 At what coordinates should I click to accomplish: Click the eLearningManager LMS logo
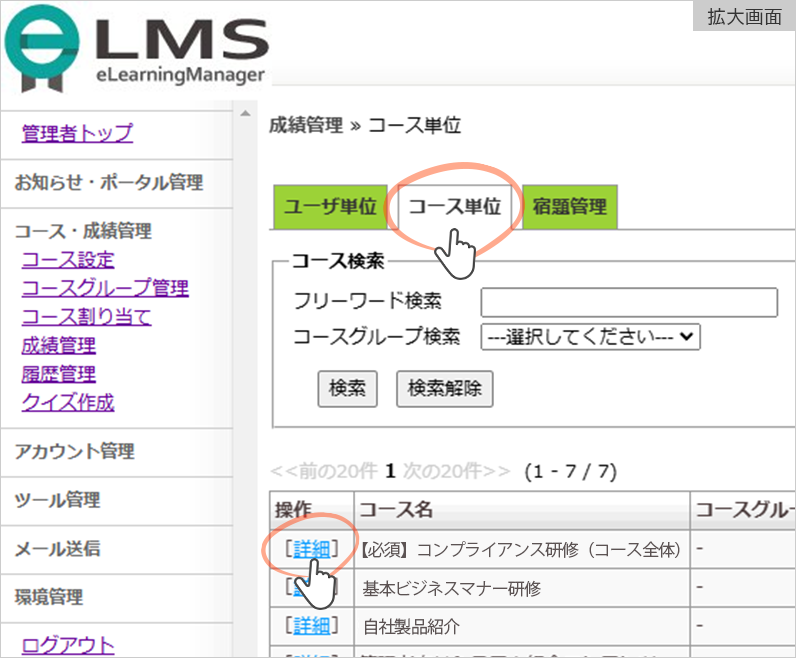click(x=136, y=49)
